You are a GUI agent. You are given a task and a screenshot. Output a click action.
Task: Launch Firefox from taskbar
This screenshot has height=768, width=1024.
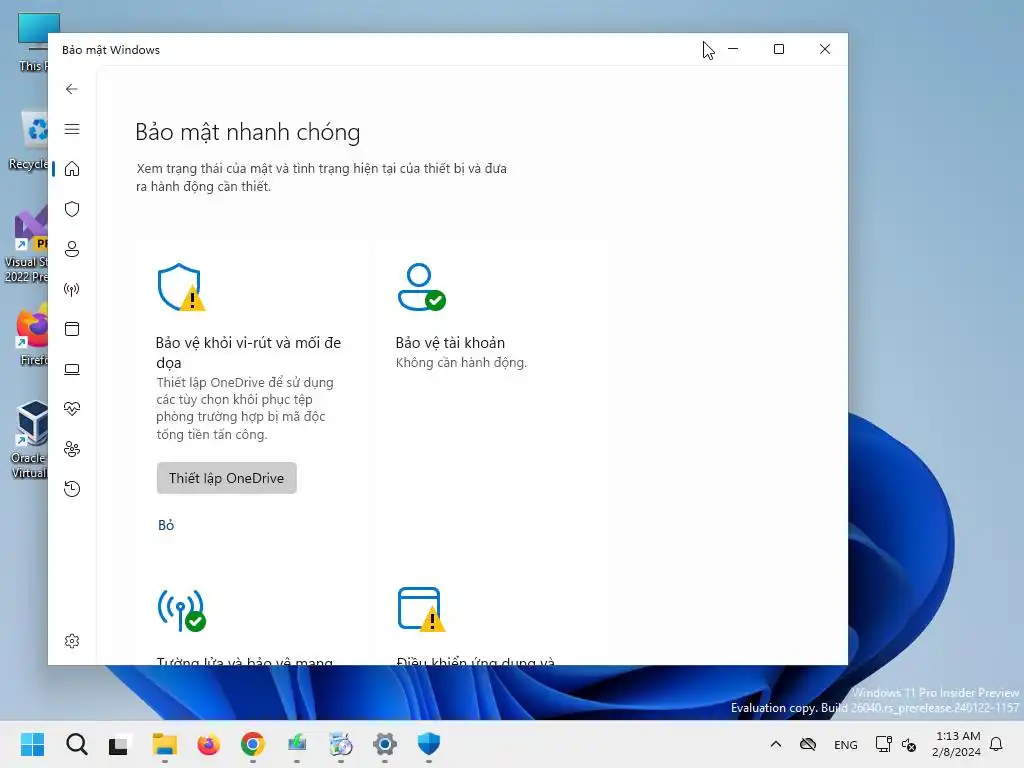[208, 744]
